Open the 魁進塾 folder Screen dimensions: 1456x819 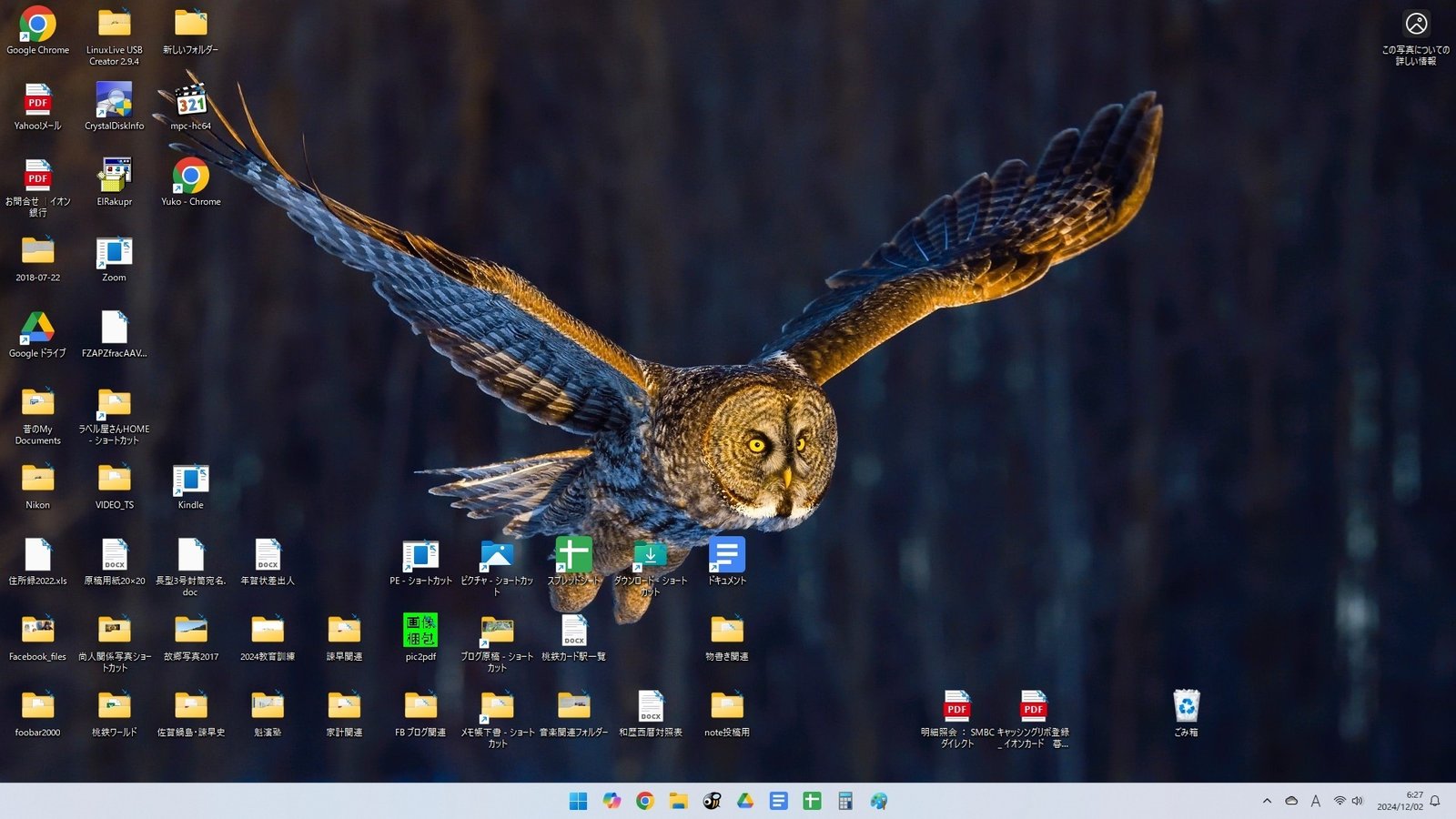coord(267,713)
